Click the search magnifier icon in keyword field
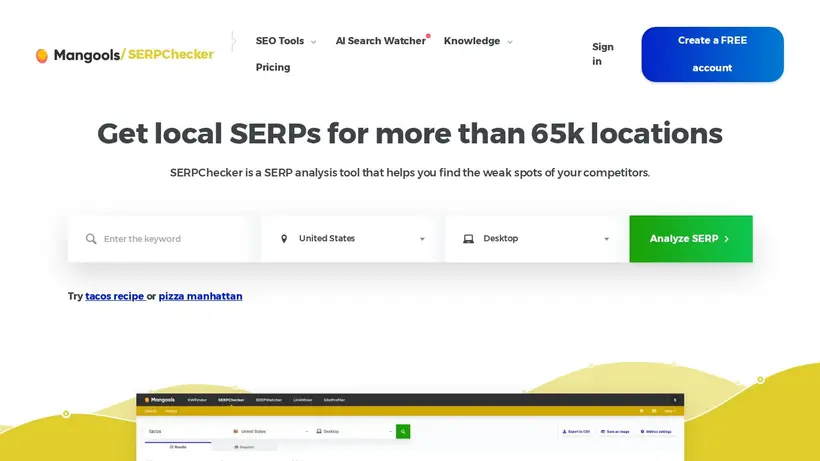This screenshot has height=461, width=820. coord(91,239)
